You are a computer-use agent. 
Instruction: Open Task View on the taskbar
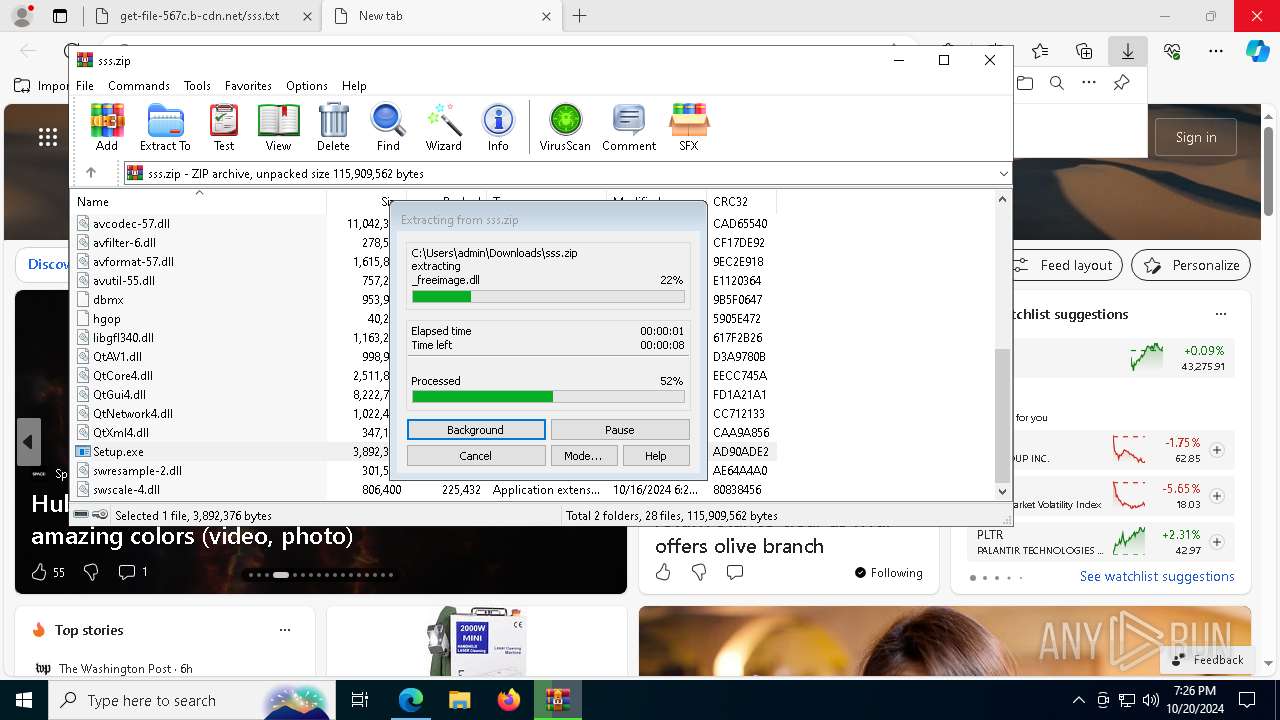pos(360,700)
